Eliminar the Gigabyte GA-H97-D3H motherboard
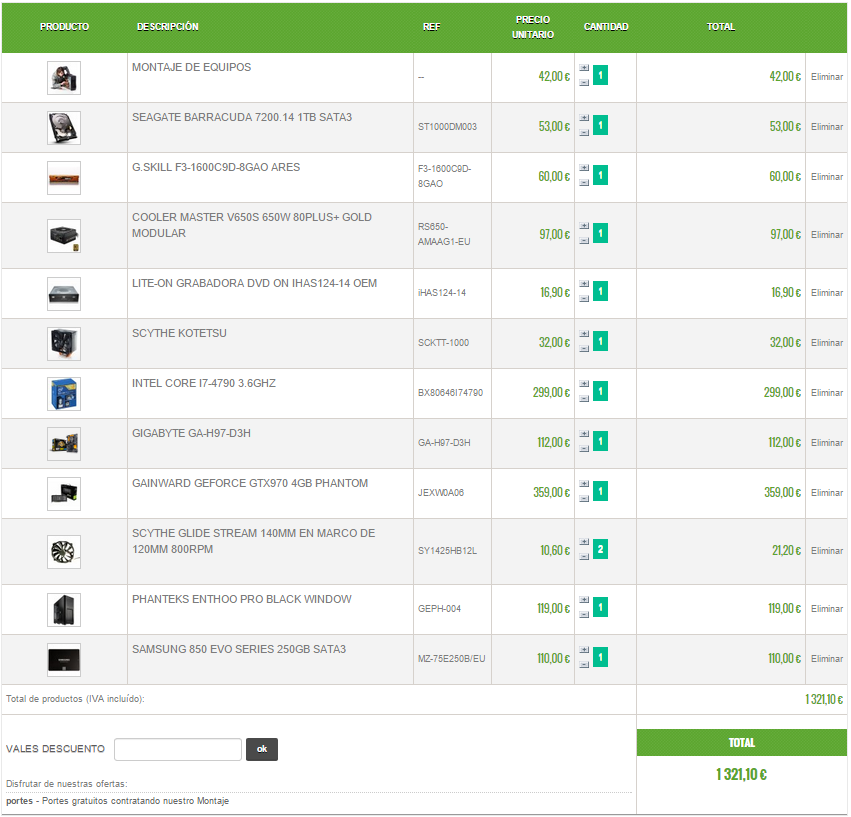This screenshot has width=851, height=817. (x=827, y=443)
